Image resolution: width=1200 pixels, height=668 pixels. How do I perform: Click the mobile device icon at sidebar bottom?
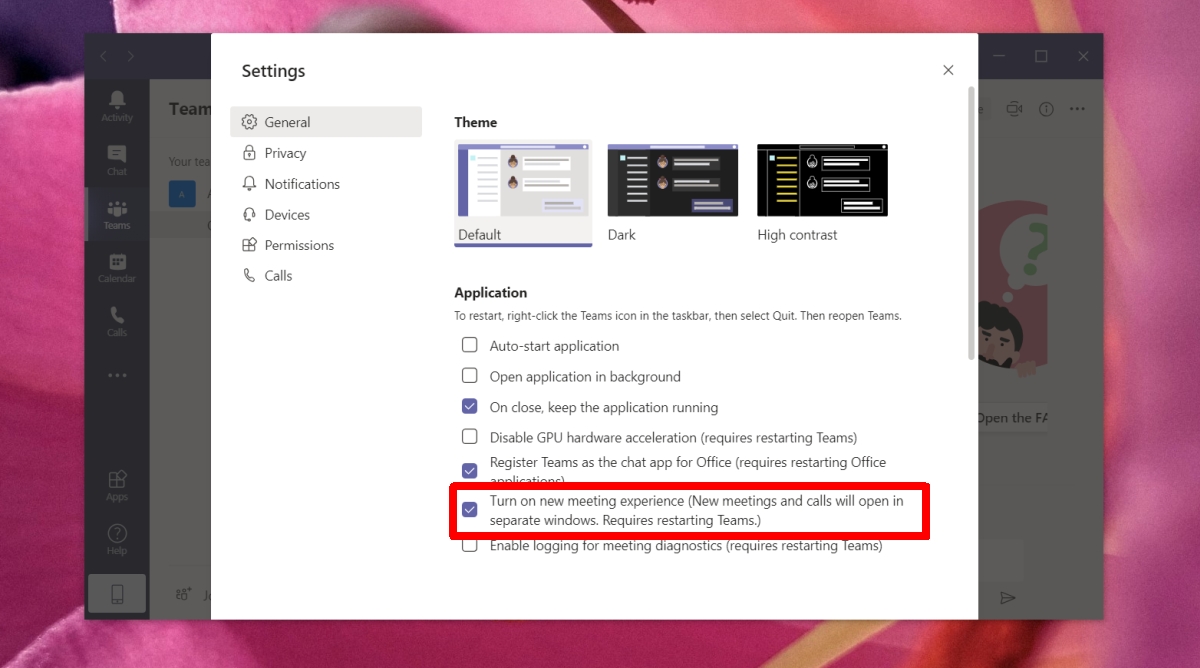pos(117,594)
